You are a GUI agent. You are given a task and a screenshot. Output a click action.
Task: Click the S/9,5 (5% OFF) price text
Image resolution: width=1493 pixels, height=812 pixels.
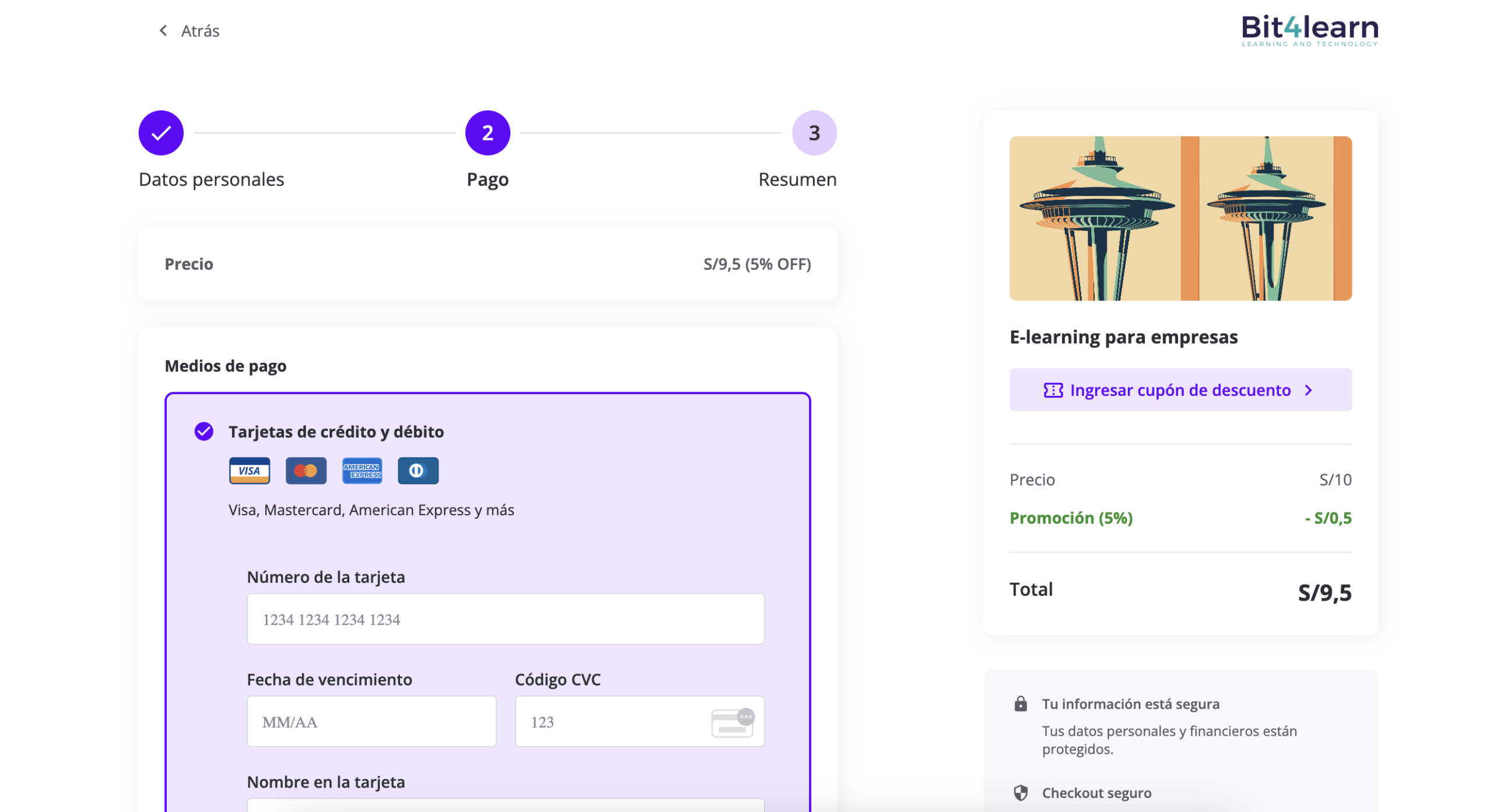(757, 264)
